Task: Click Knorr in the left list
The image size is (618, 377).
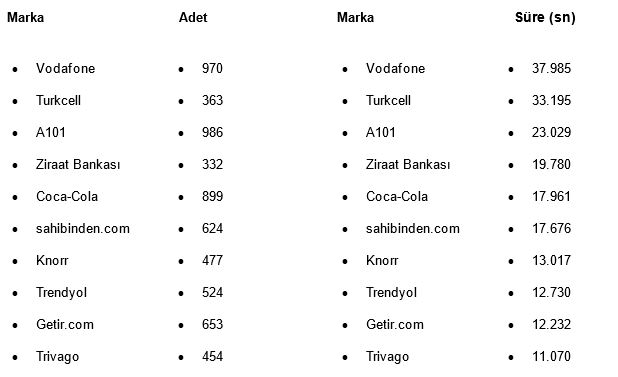Action: (x=52, y=260)
